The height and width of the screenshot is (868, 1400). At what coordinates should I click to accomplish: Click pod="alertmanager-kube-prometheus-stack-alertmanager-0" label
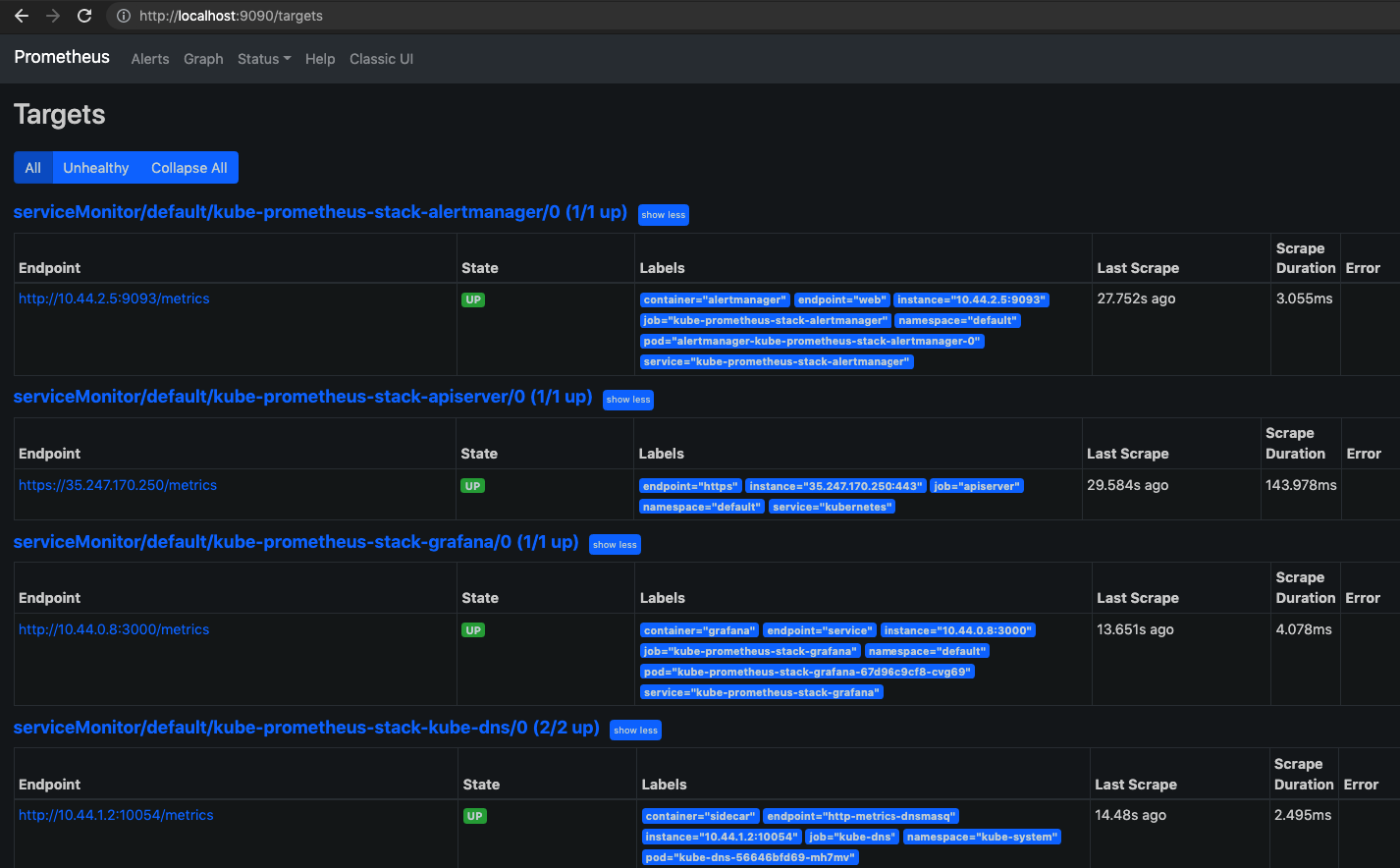[812, 342]
